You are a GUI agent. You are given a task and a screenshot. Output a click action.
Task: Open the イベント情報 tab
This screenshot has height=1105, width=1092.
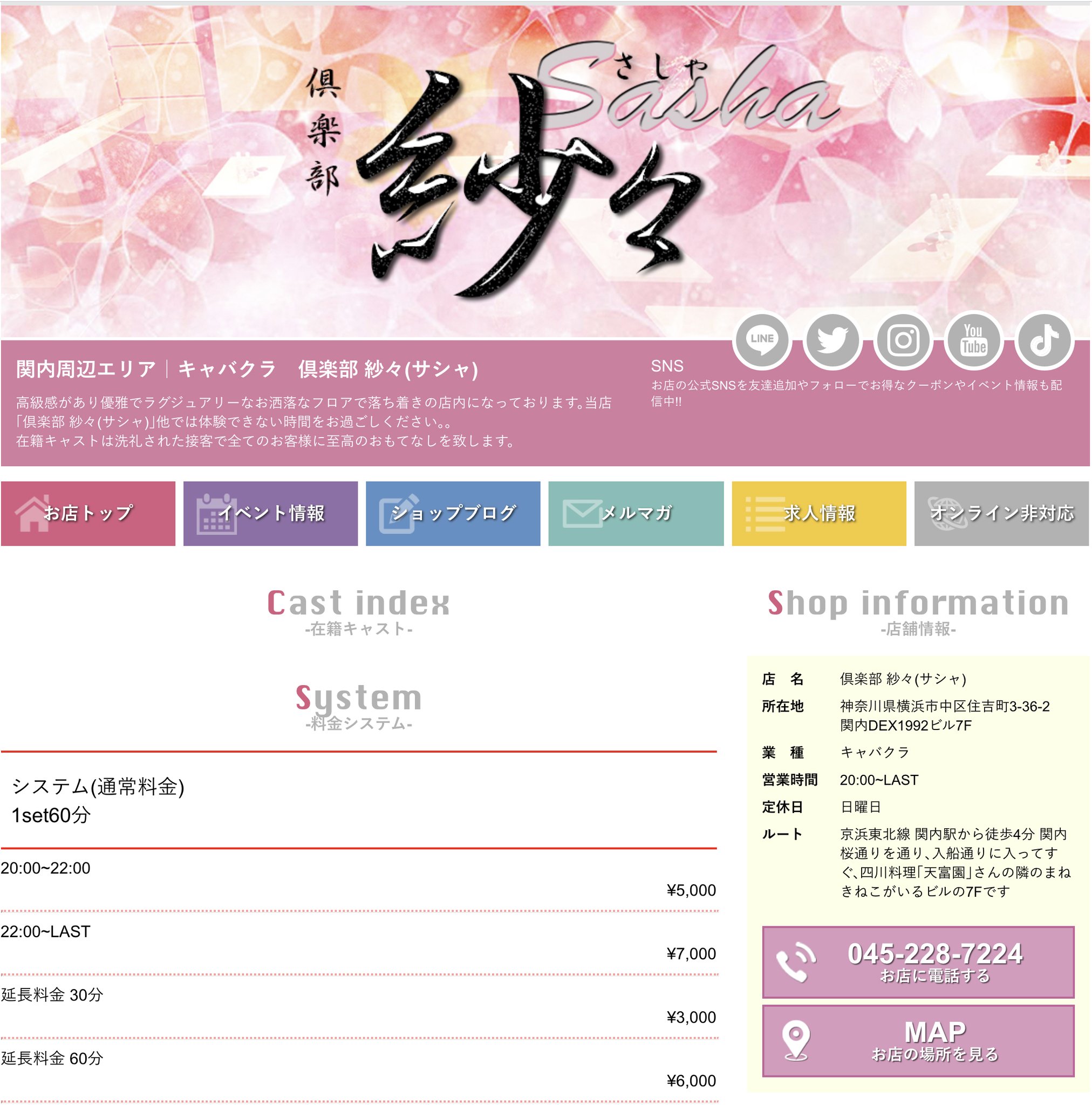point(270,513)
